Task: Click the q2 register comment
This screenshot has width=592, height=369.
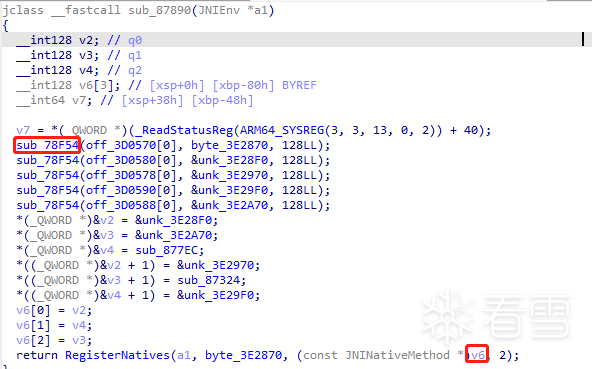Action: 135,70
